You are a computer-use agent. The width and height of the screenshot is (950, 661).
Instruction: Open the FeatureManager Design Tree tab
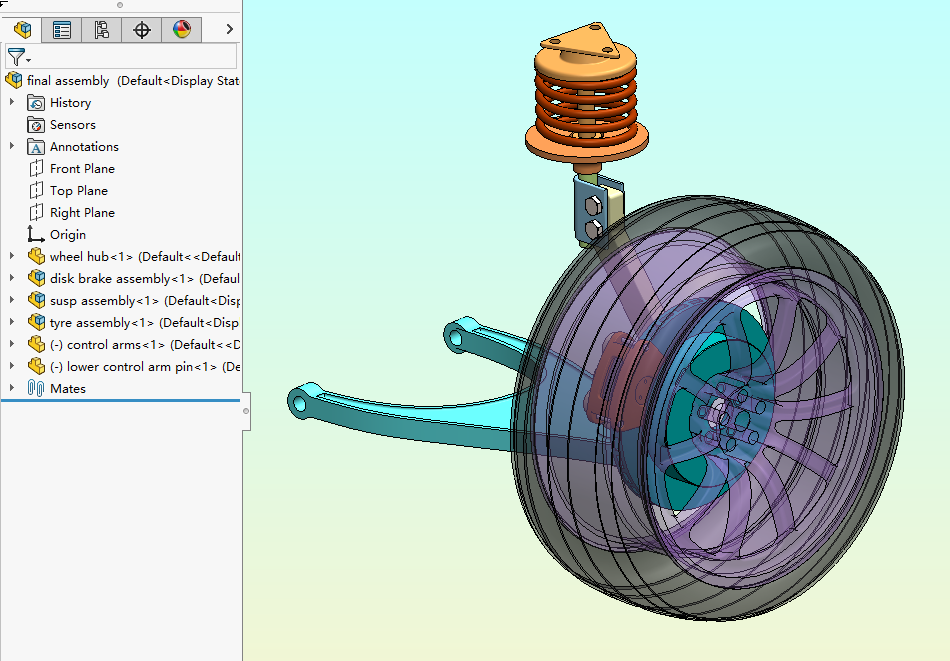22,29
